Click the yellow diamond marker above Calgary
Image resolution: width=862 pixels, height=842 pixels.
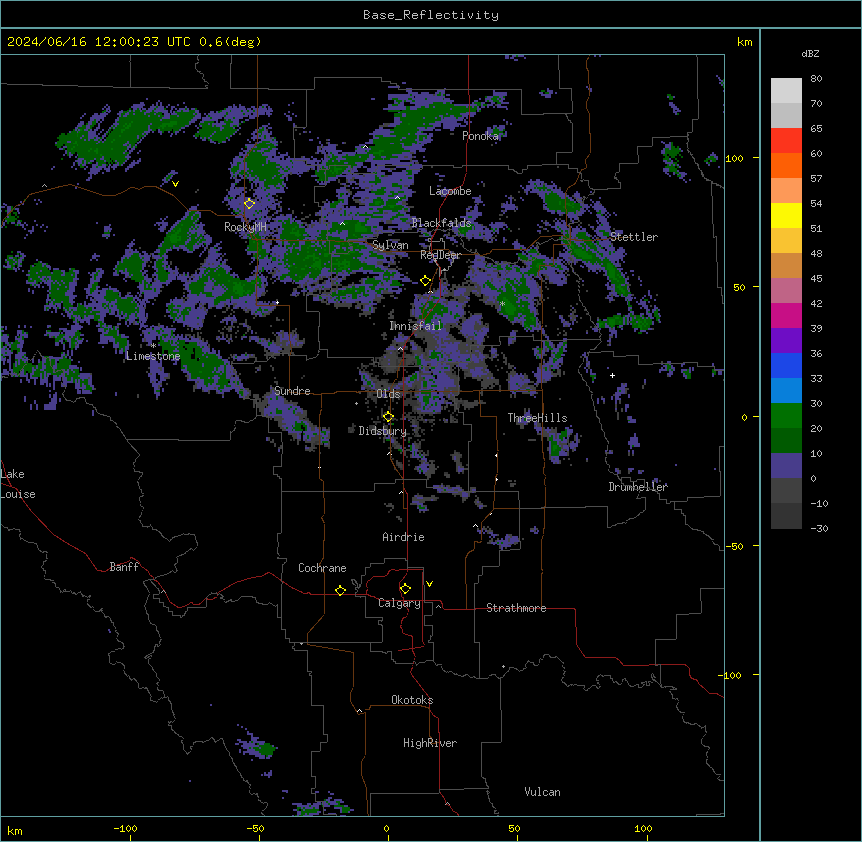click(405, 589)
